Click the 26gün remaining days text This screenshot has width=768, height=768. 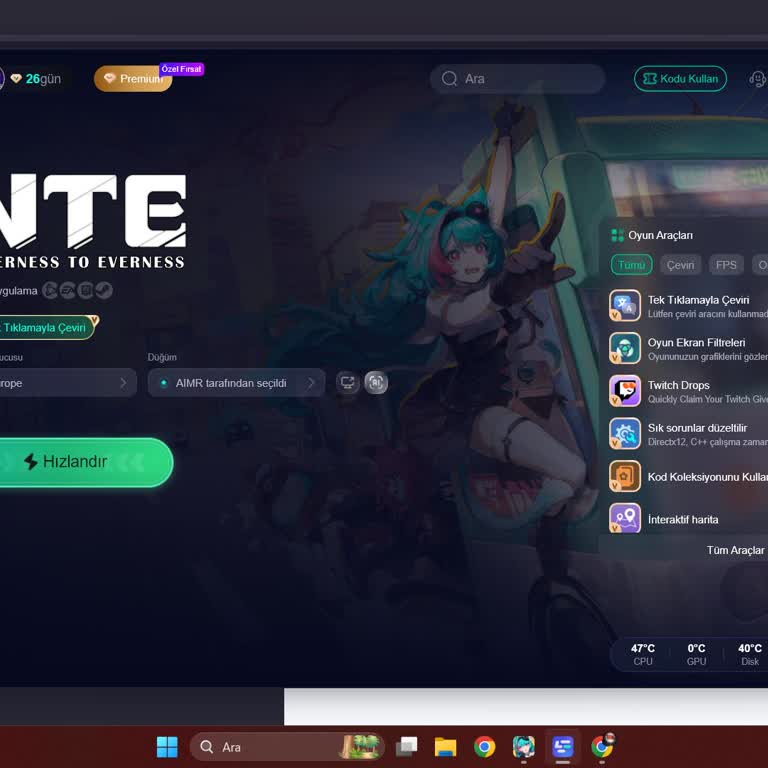(43, 78)
